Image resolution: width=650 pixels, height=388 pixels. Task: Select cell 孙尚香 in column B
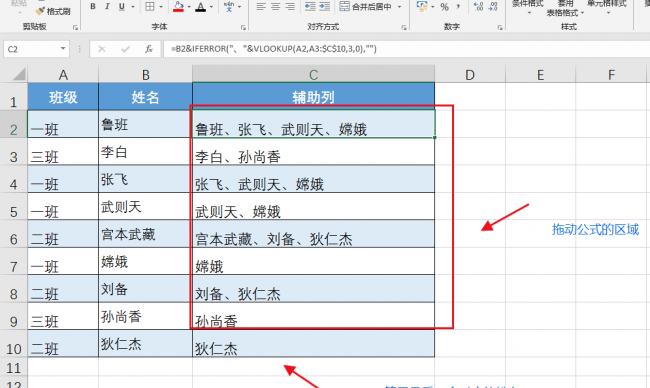click(146, 316)
